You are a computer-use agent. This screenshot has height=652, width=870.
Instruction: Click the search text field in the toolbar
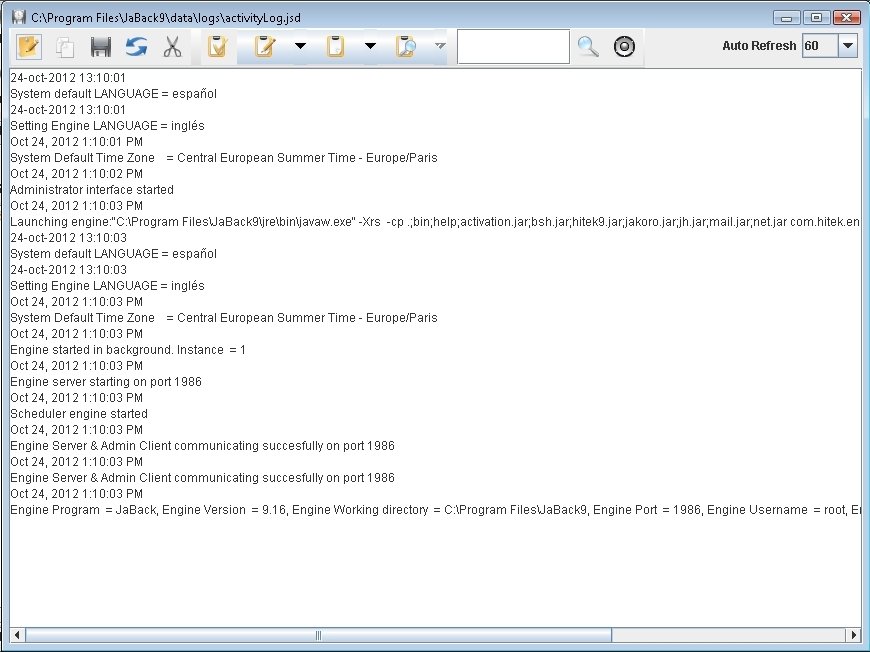[x=513, y=47]
